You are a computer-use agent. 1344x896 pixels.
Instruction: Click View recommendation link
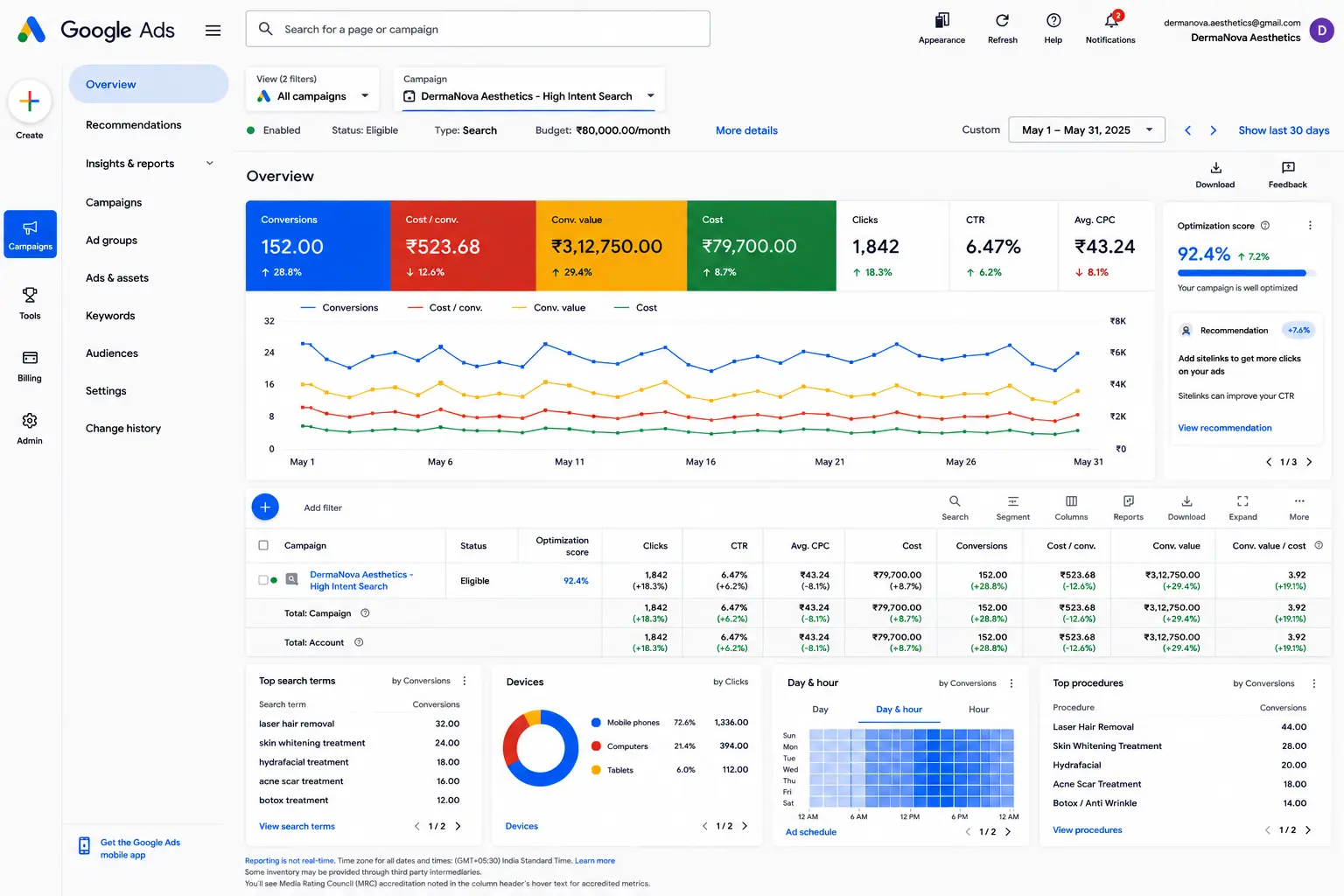pyautogui.click(x=1225, y=428)
